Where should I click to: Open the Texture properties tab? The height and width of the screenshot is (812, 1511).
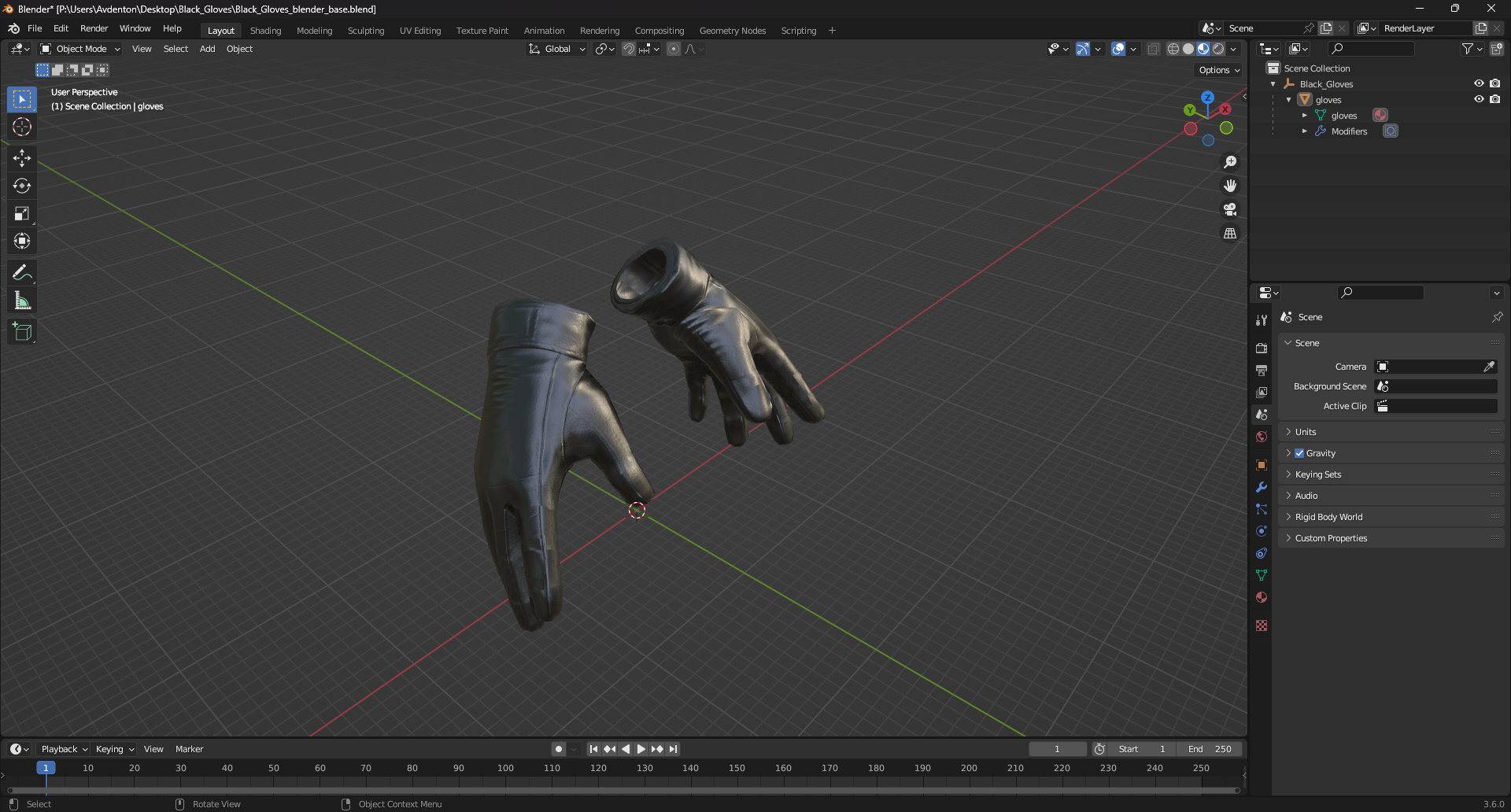pos(1262,626)
